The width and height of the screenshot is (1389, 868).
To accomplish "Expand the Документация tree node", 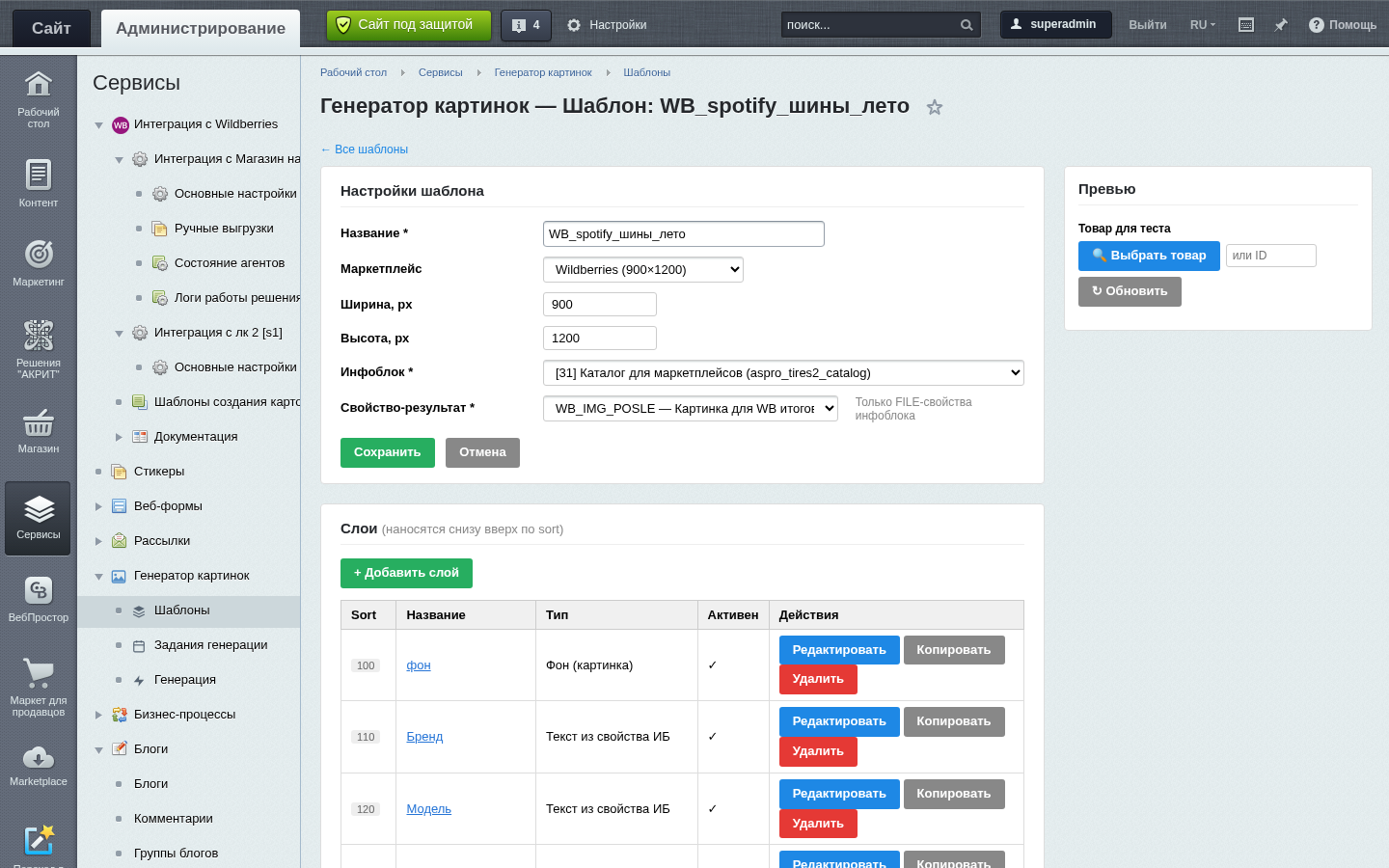I will tap(119, 437).
